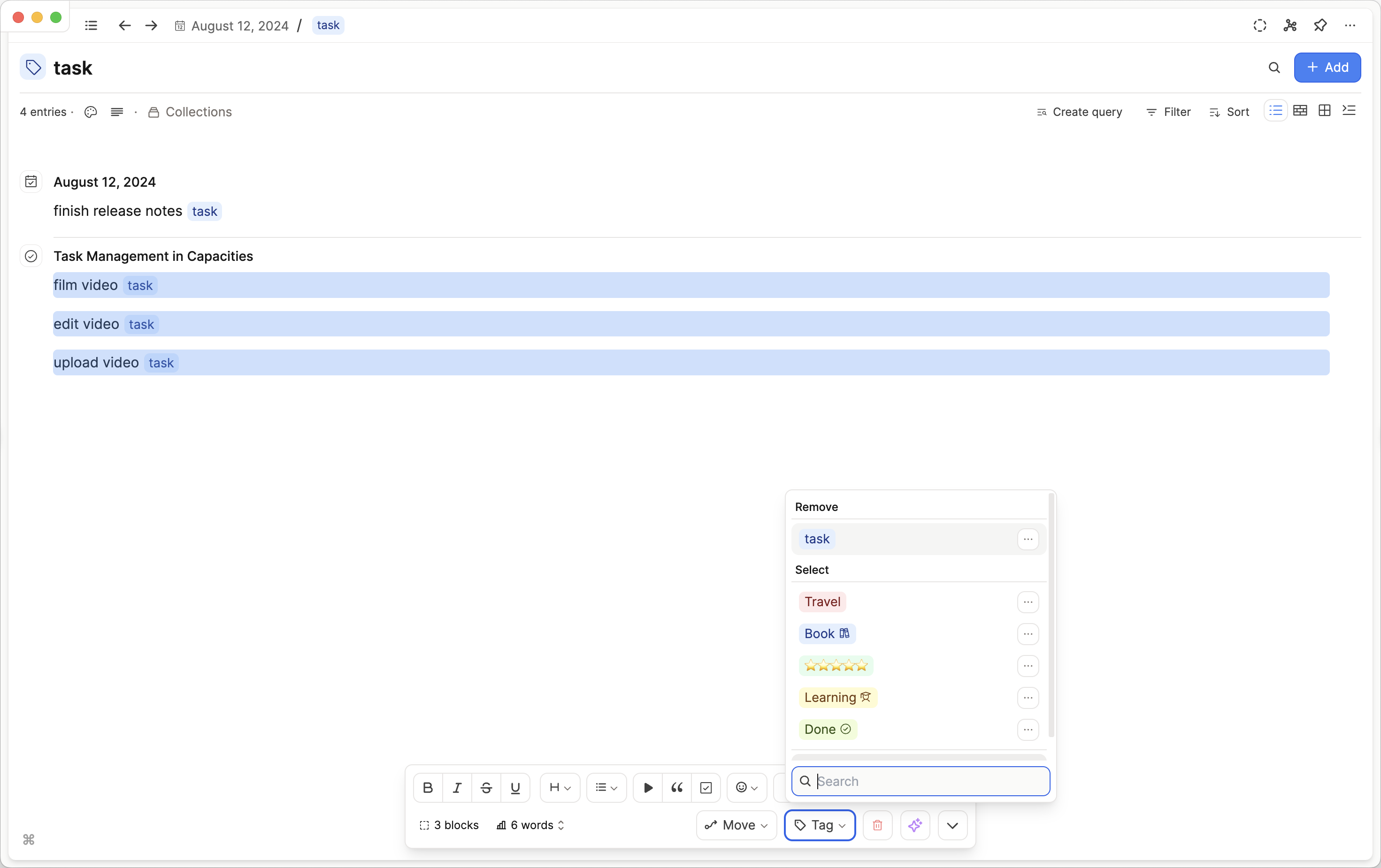
Task: Apply strikethrough formatting
Action: pyautogui.click(x=486, y=788)
